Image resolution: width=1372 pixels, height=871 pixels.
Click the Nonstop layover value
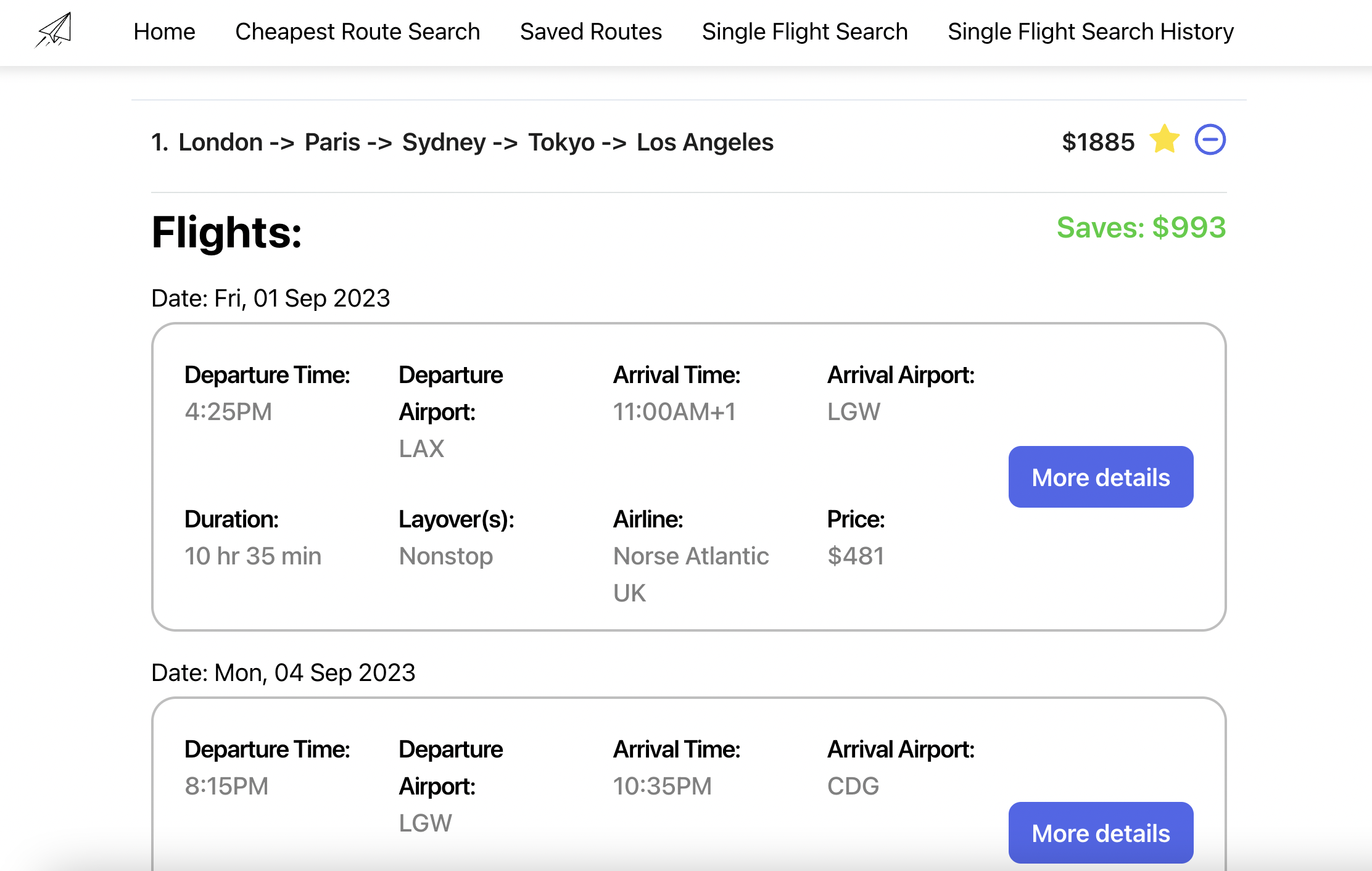pyautogui.click(x=445, y=556)
